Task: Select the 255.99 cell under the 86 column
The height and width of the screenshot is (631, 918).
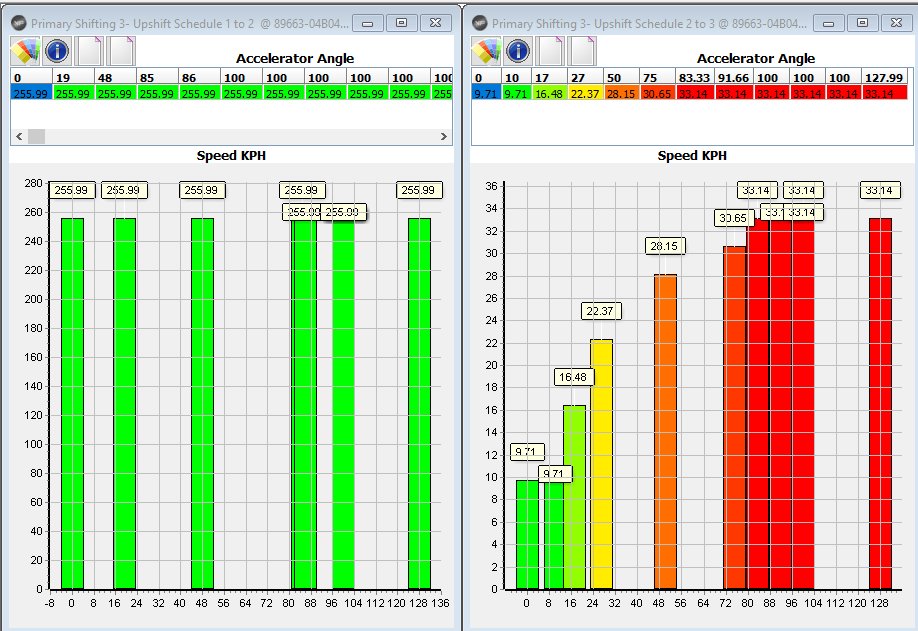Action: 199,93
